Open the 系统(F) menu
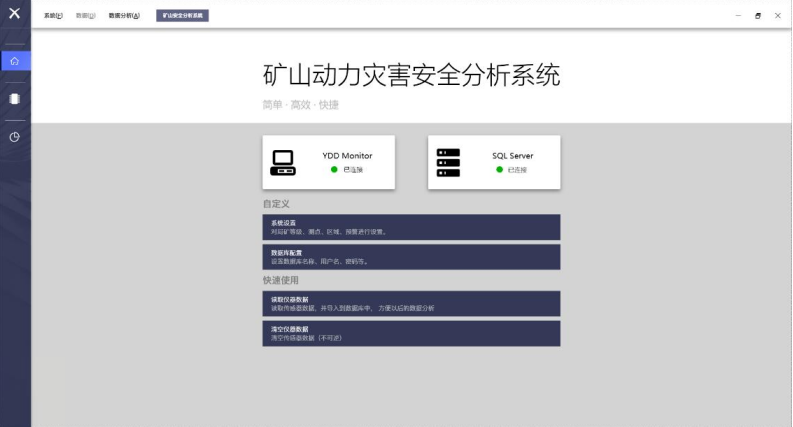This screenshot has height=427, width=793. (x=53, y=16)
